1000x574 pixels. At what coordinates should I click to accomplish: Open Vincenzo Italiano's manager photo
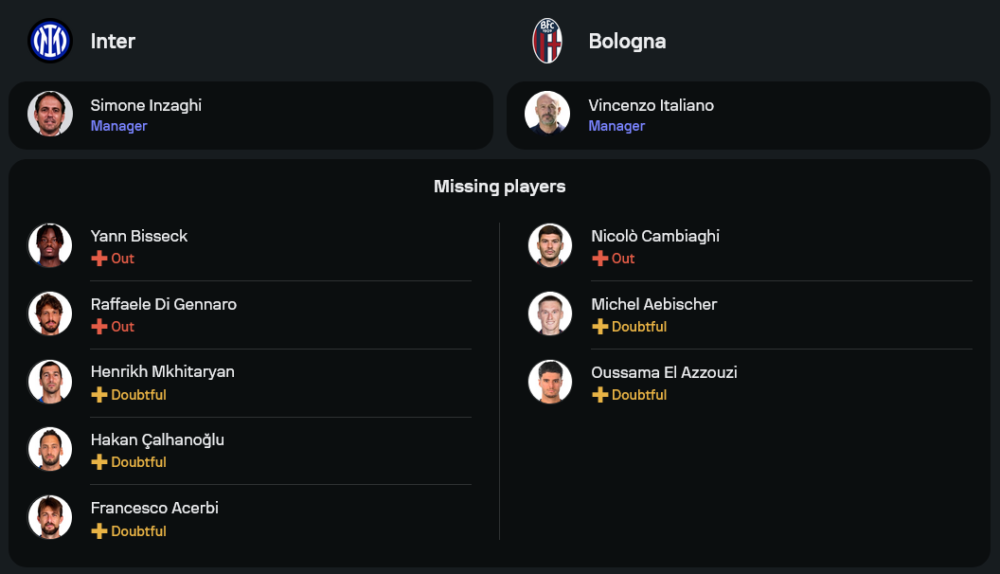[547, 114]
